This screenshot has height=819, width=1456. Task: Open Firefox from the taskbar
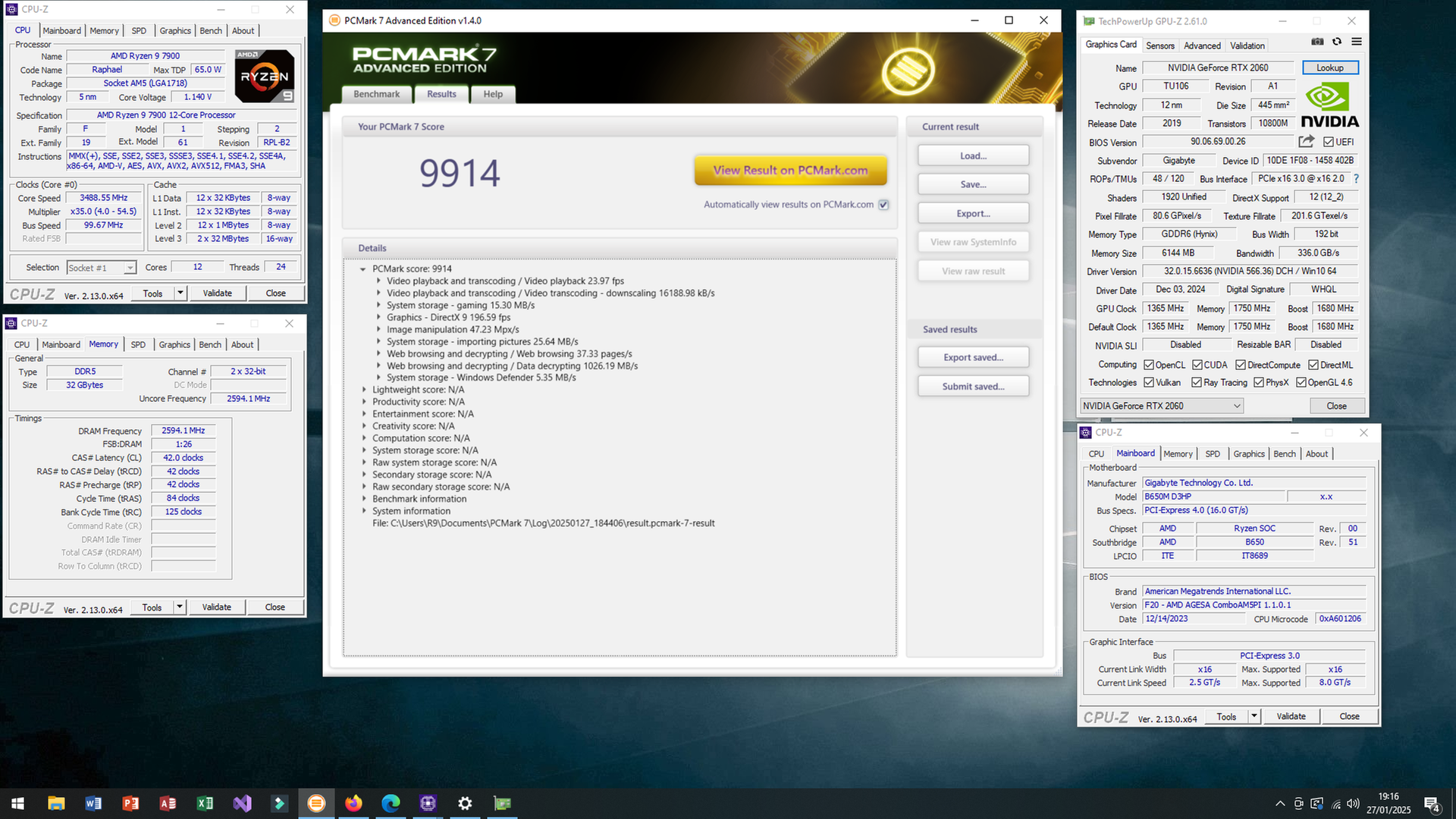click(x=353, y=803)
